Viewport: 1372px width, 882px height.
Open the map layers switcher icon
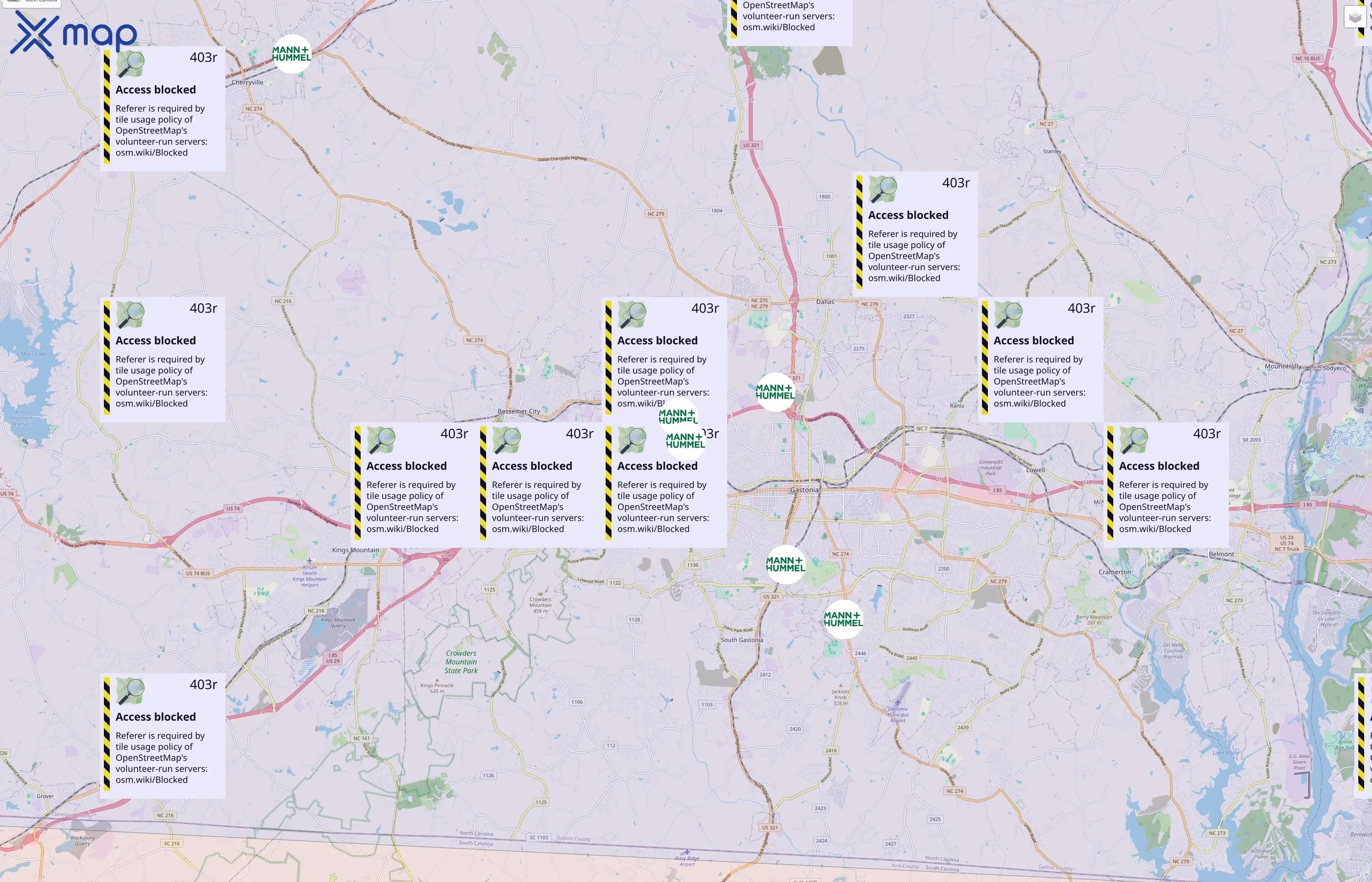click(1354, 17)
